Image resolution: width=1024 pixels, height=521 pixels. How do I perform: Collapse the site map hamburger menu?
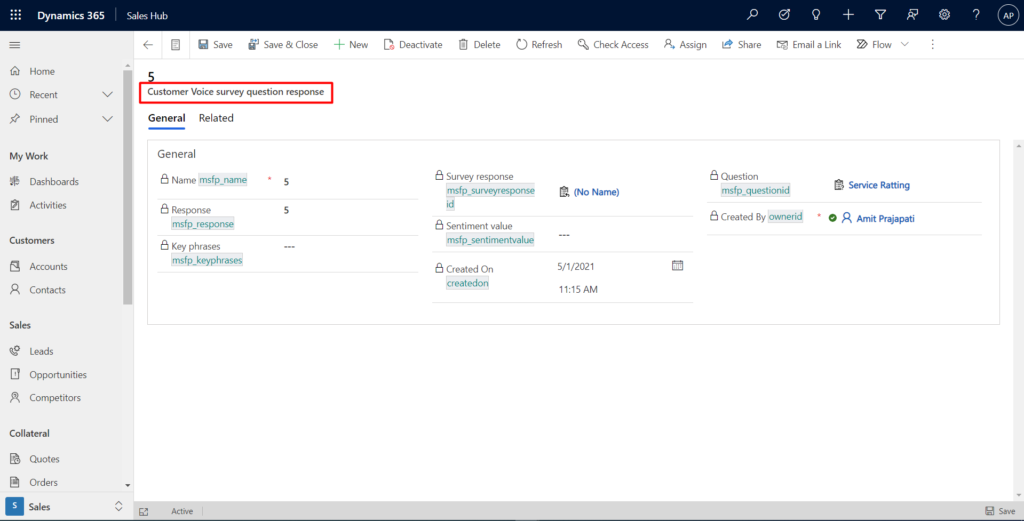(x=14, y=45)
